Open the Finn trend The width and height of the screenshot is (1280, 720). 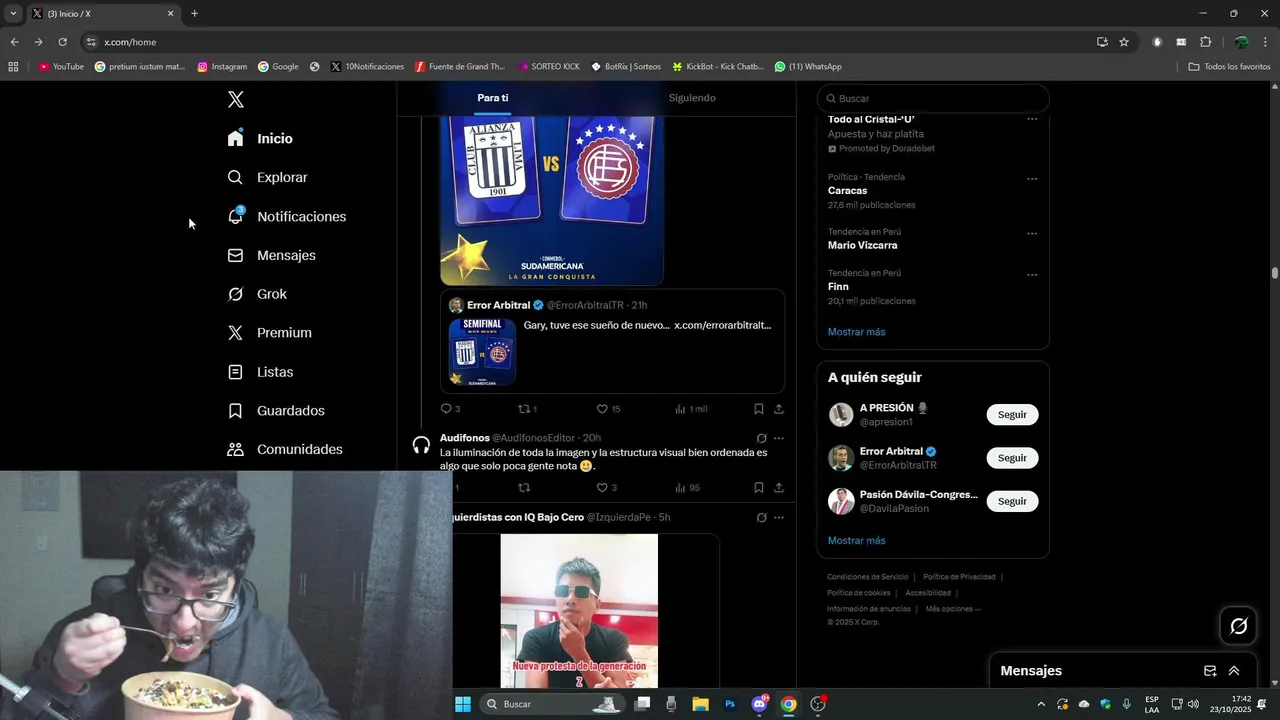tap(838, 287)
